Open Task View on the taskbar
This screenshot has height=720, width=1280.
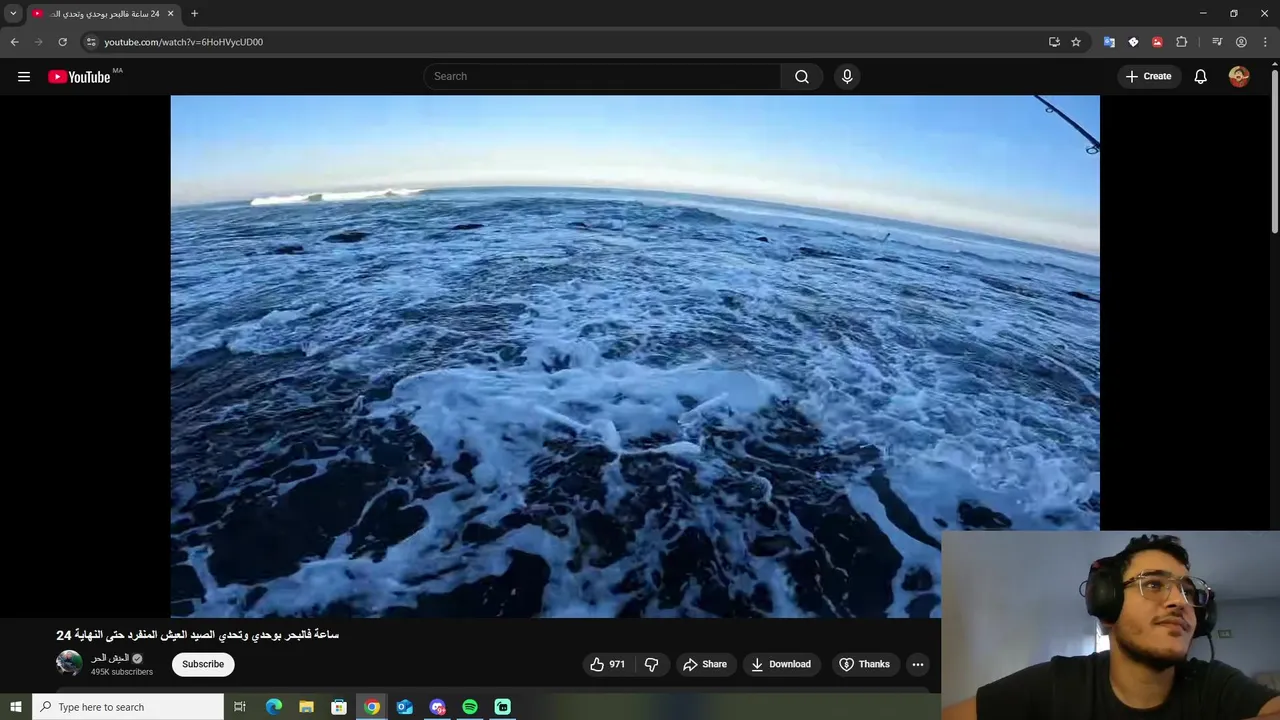tap(240, 707)
